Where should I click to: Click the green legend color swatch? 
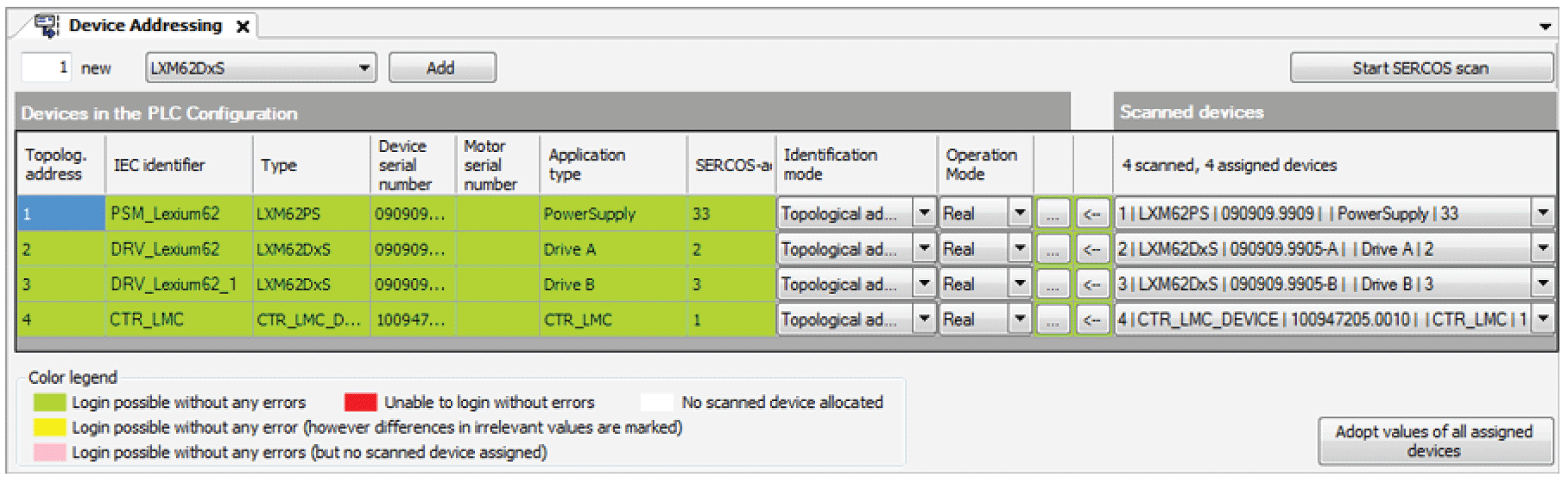pyautogui.click(x=50, y=402)
